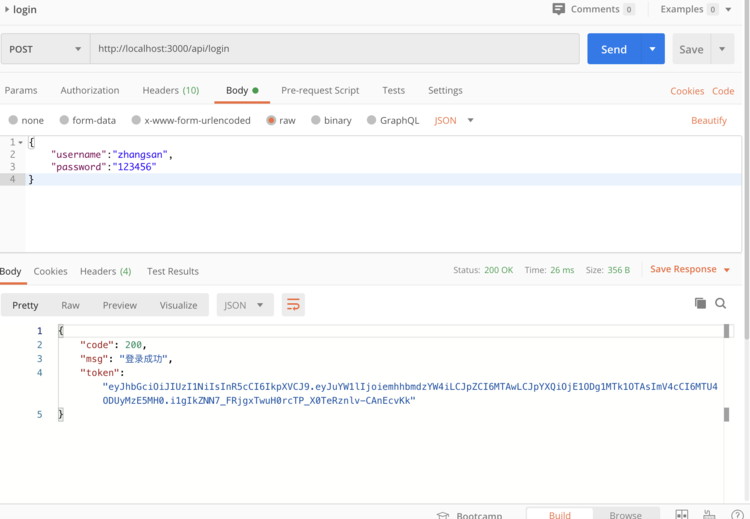The width and height of the screenshot is (750, 519).
Task: Click the "msg" response line
Action: point(126,359)
